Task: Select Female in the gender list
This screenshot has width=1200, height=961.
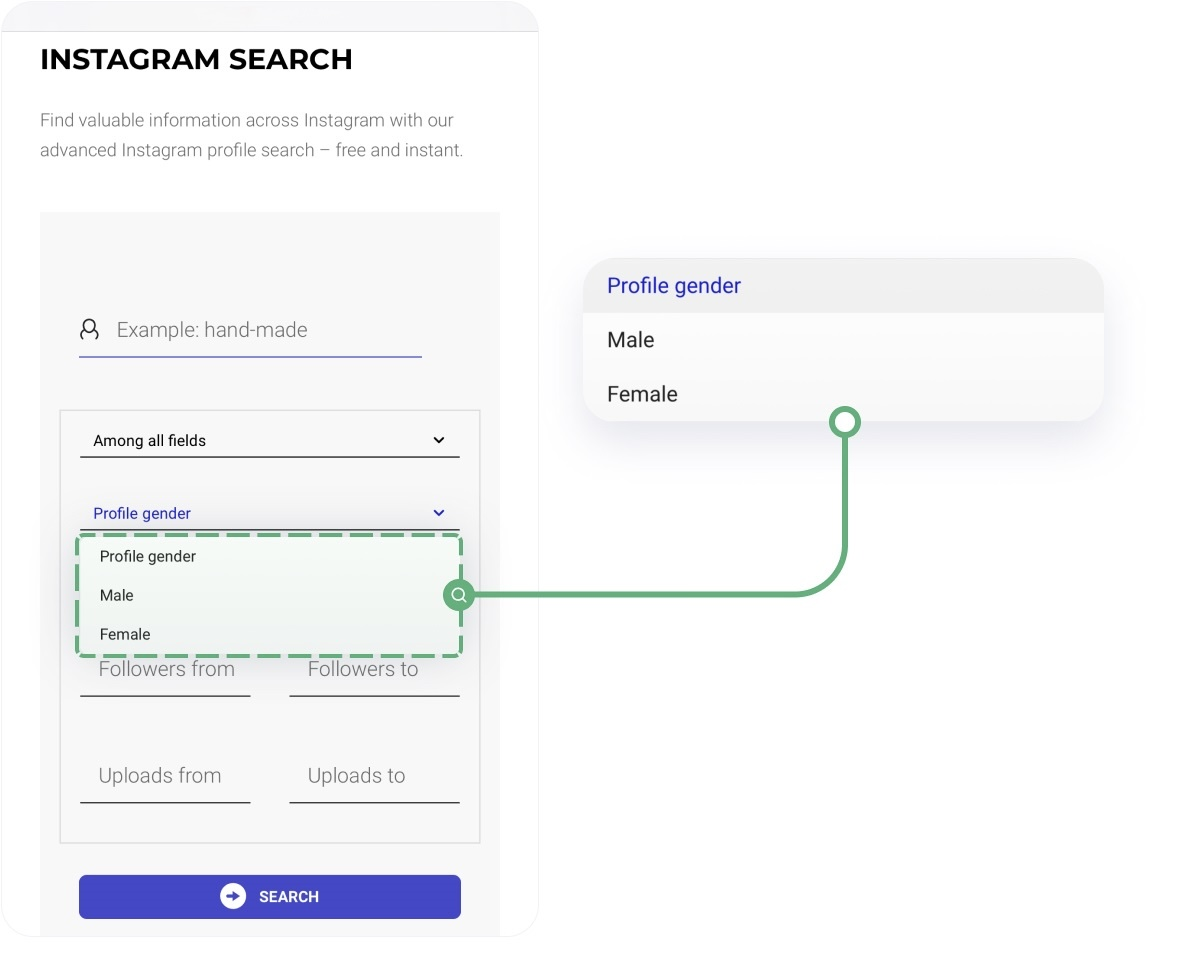Action: [124, 634]
